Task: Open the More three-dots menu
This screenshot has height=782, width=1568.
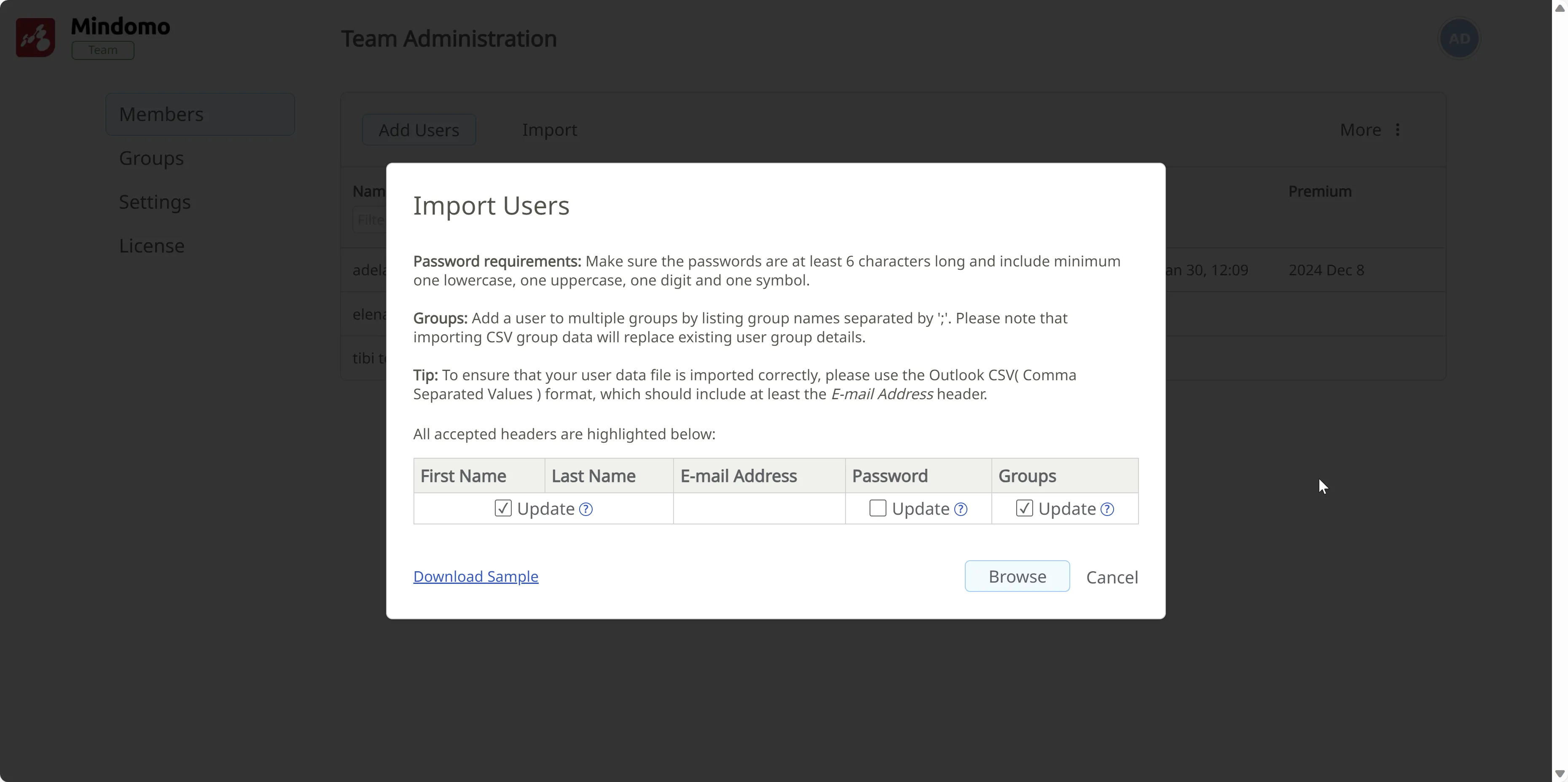Action: click(1398, 129)
